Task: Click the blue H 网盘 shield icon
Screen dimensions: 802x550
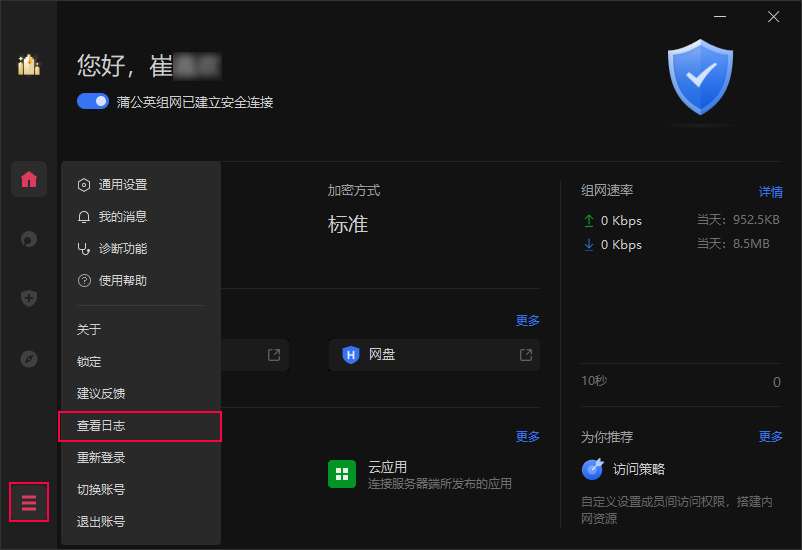Action: coord(351,355)
